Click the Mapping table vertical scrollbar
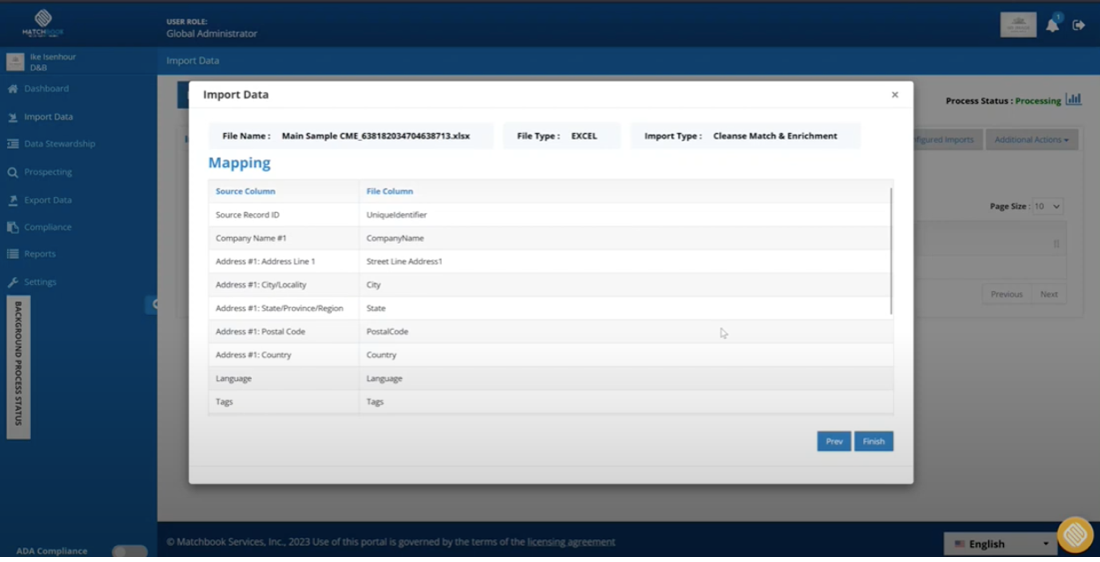Image resolution: width=1100 pixels, height=562 pixels. tap(892, 250)
